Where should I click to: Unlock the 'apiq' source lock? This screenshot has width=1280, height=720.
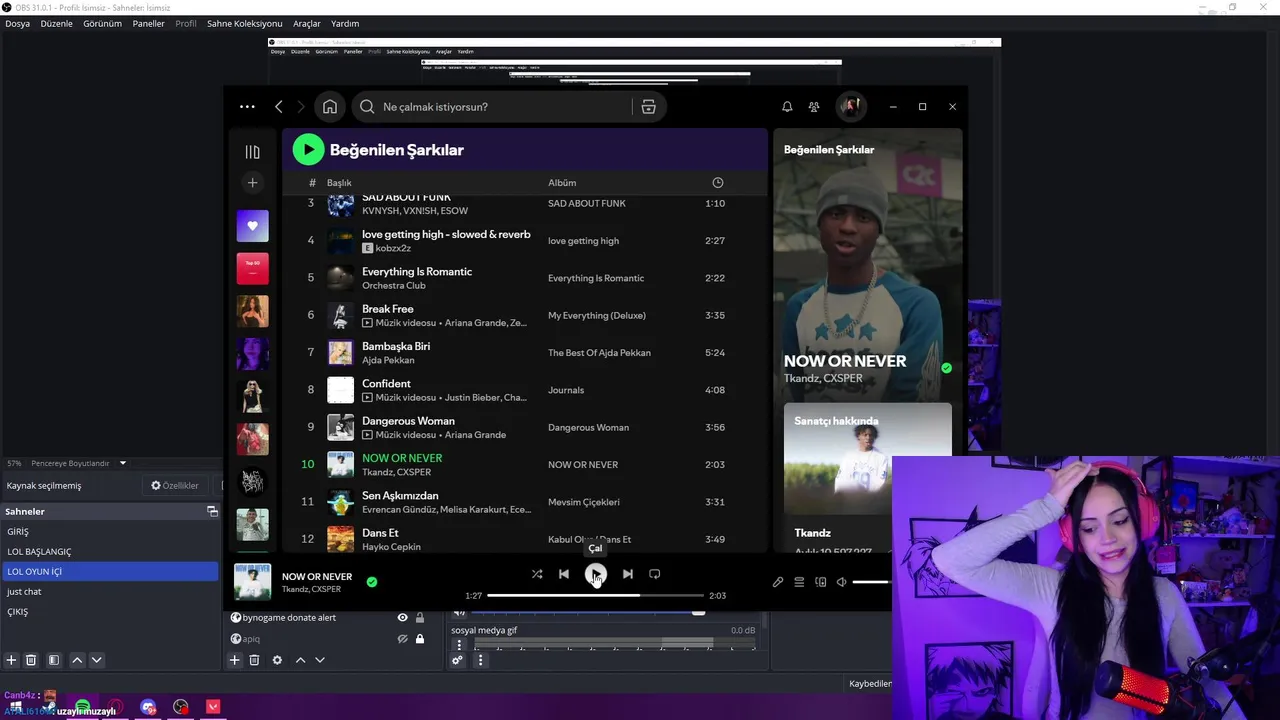pyautogui.click(x=420, y=639)
